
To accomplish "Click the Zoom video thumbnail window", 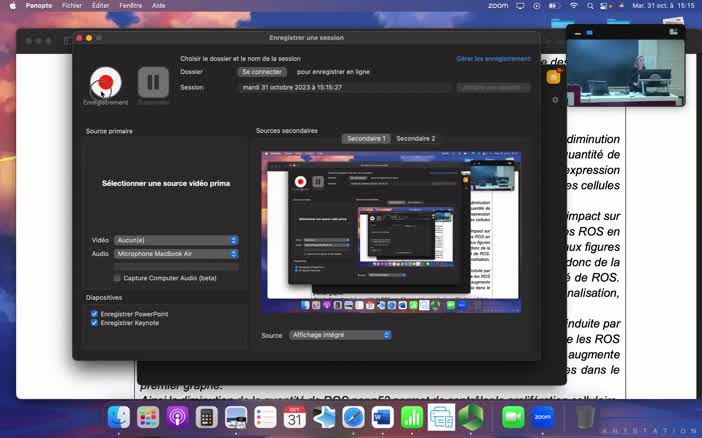I will click(x=626, y=72).
